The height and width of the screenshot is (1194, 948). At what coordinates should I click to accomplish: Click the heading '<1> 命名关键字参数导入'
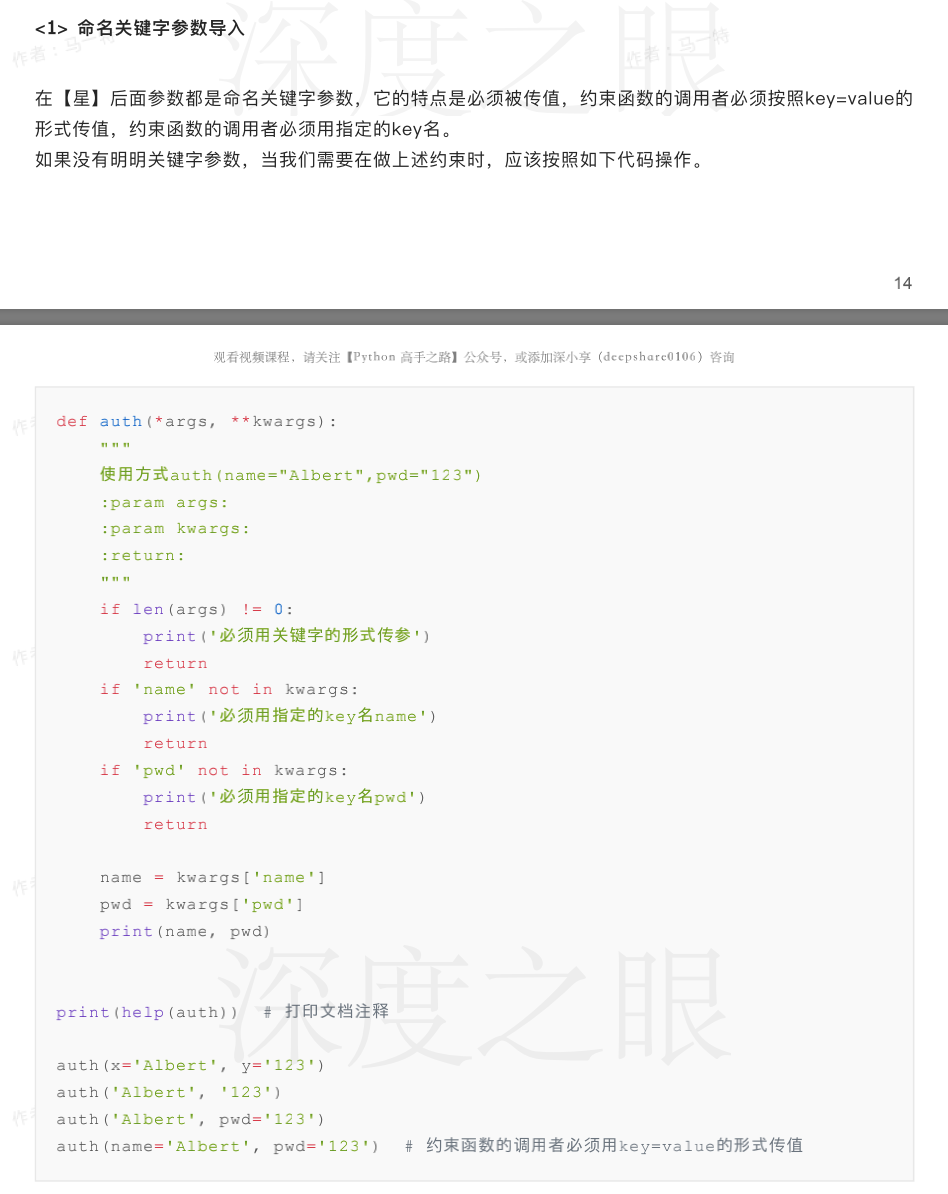pos(139,29)
